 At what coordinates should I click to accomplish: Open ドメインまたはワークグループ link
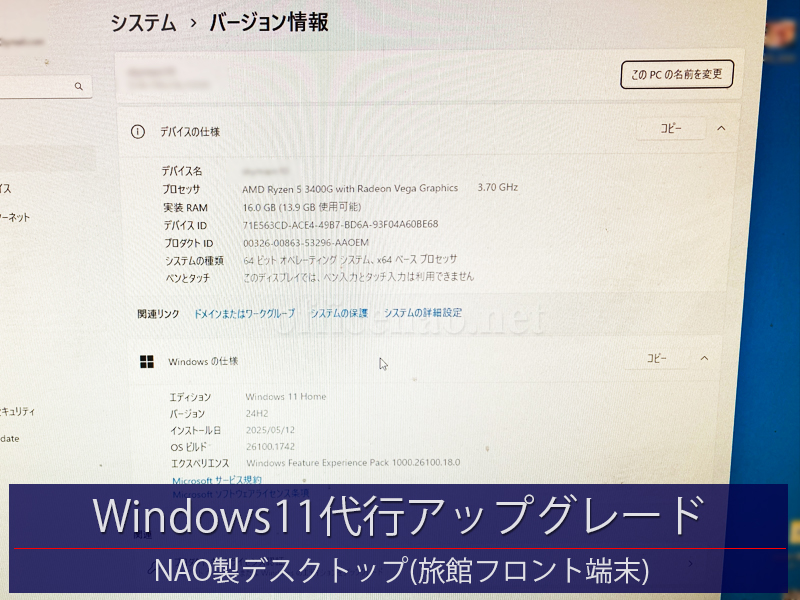(244, 313)
